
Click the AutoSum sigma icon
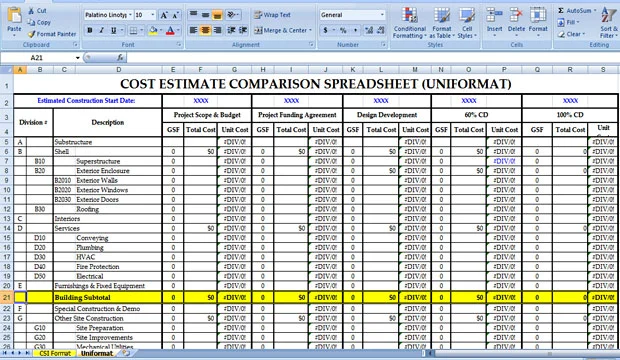click(561, 11)
